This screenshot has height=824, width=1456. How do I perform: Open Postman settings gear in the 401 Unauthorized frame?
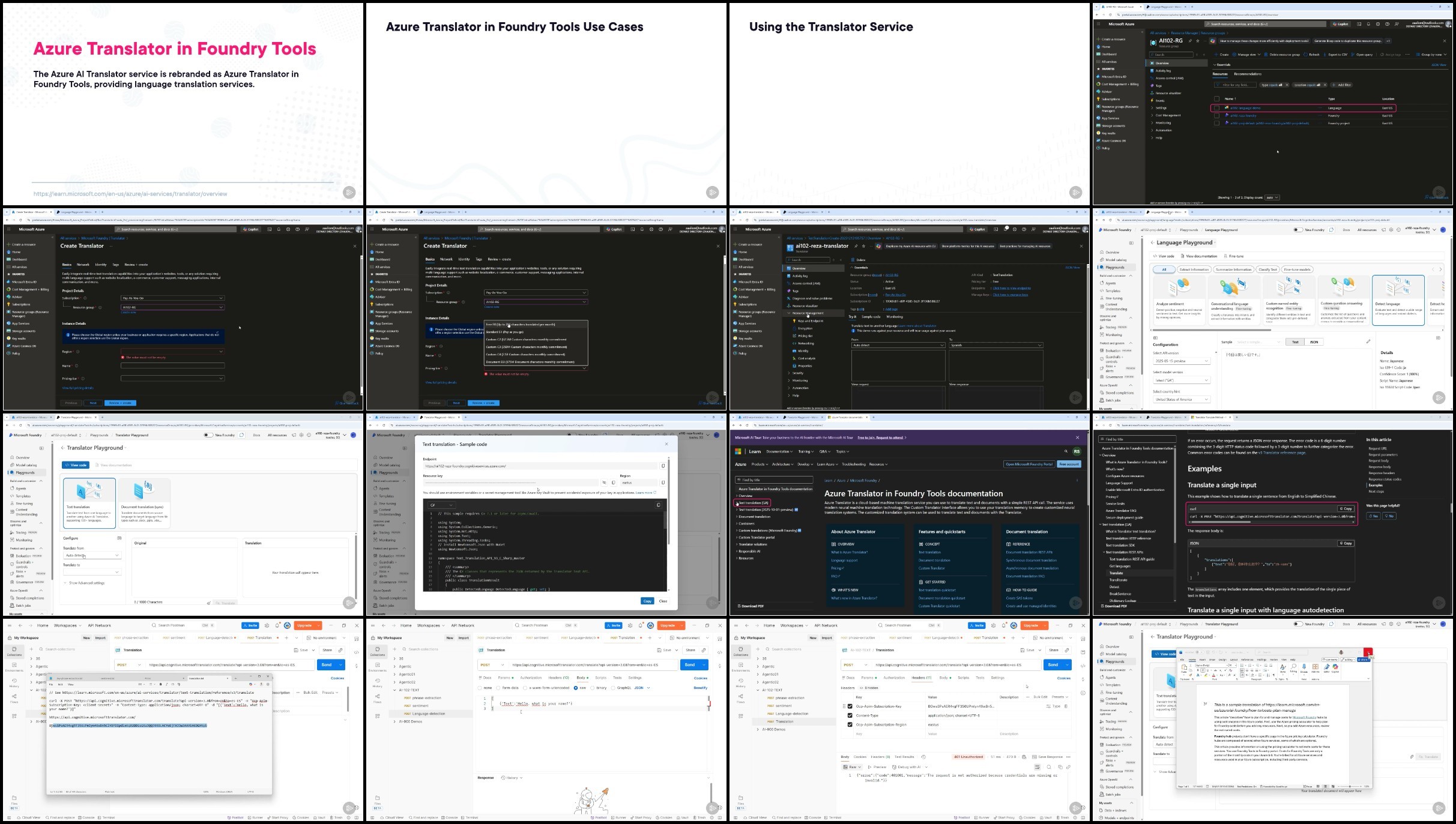point(994,625)
